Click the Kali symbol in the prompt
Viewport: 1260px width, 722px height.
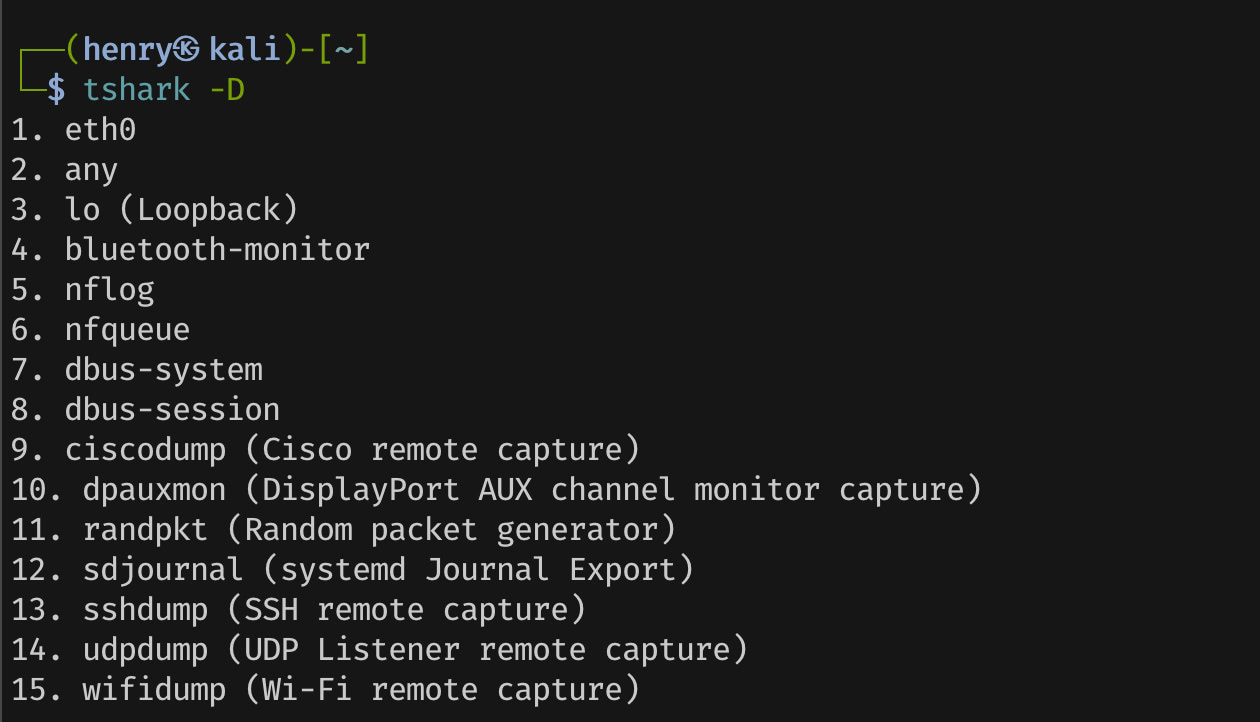tap(192, 49)
